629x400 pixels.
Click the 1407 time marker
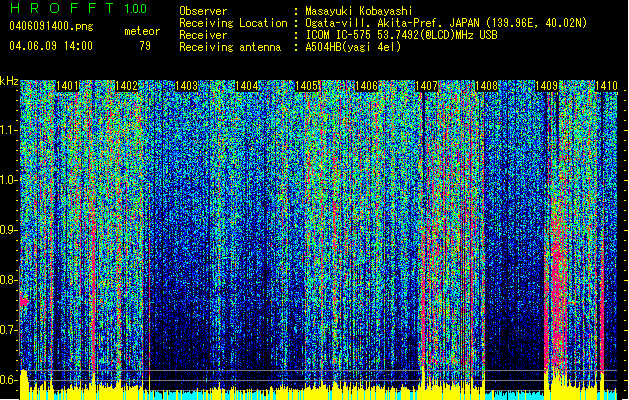(426, 86)
